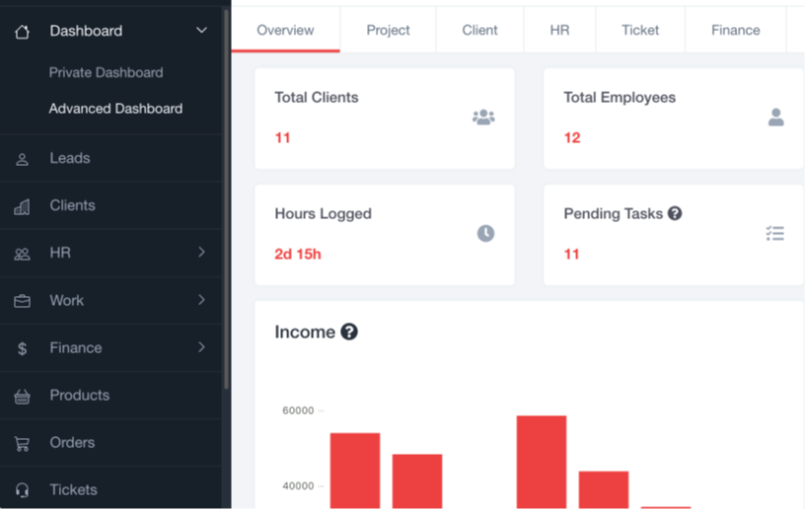Image resolution: width=805 pixels, height=509 pixels.
Task: Click the Orders shopping cart icon
Action: 22,443
